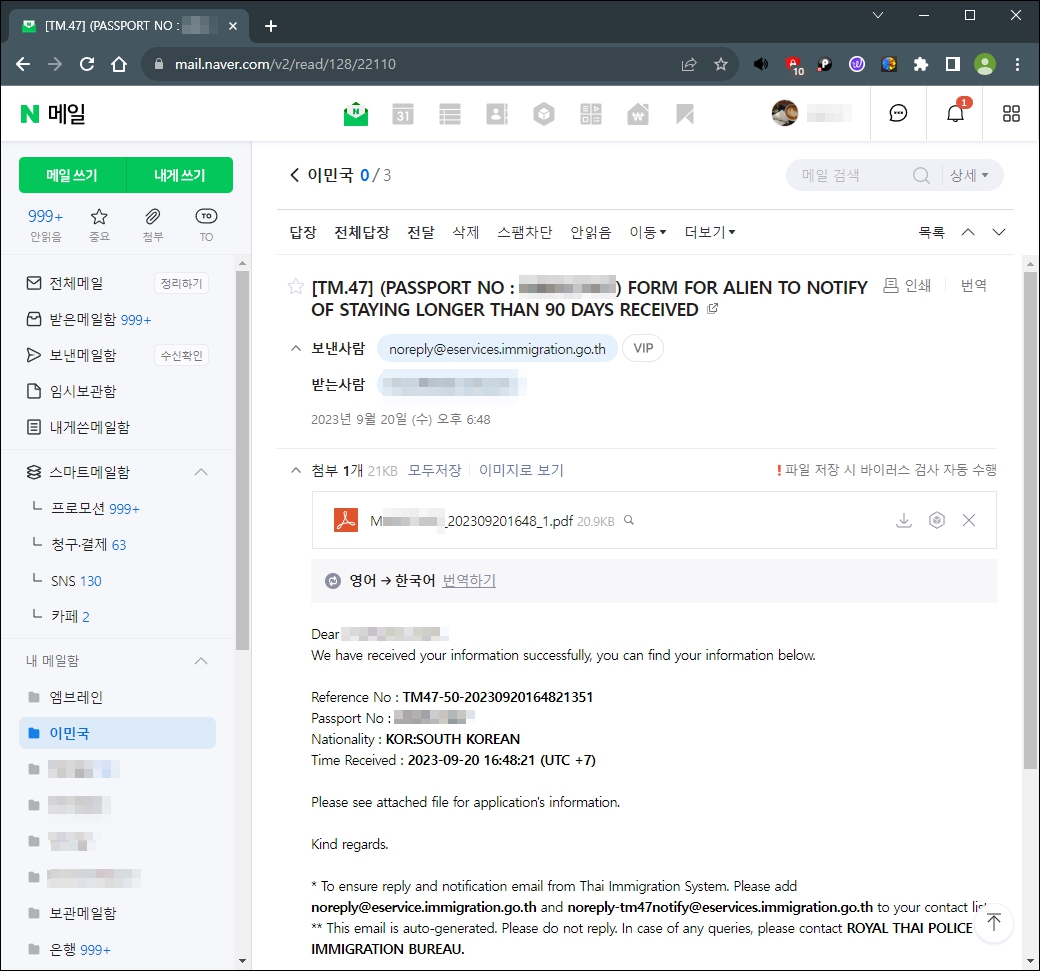The image size is (1040, 971).
Task: Select the 전달 forward menu item
Action: pyautogui.click(x=420, y=231)
